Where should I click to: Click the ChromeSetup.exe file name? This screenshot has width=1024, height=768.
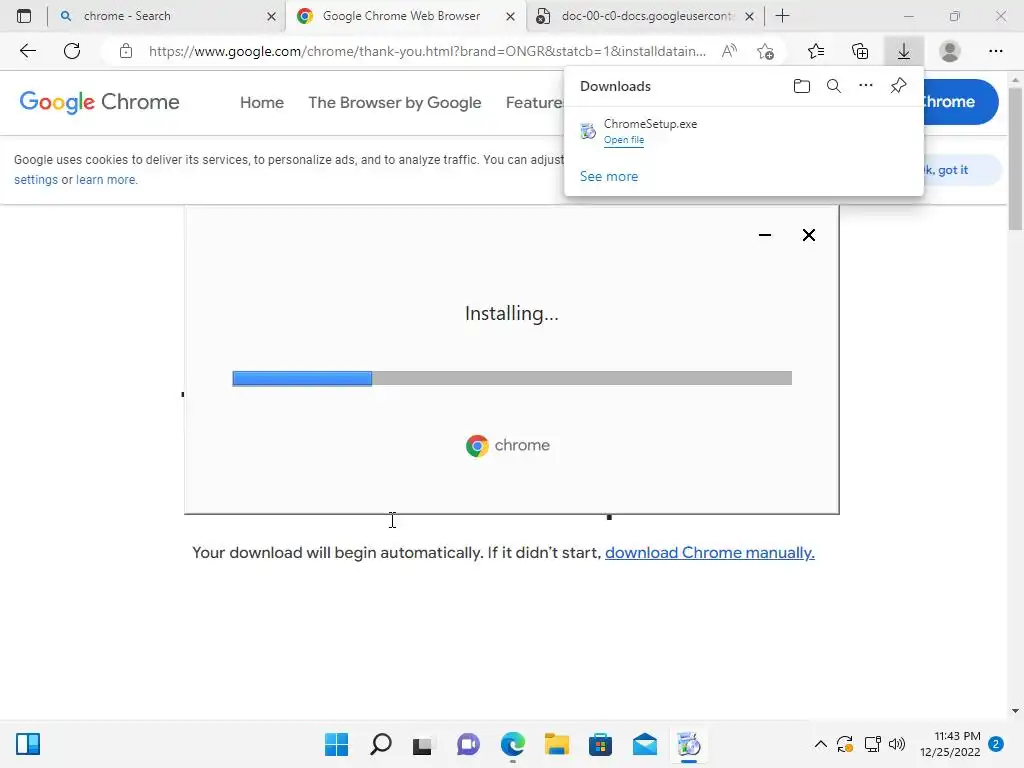pyautogui.click(x=650, y=124)
